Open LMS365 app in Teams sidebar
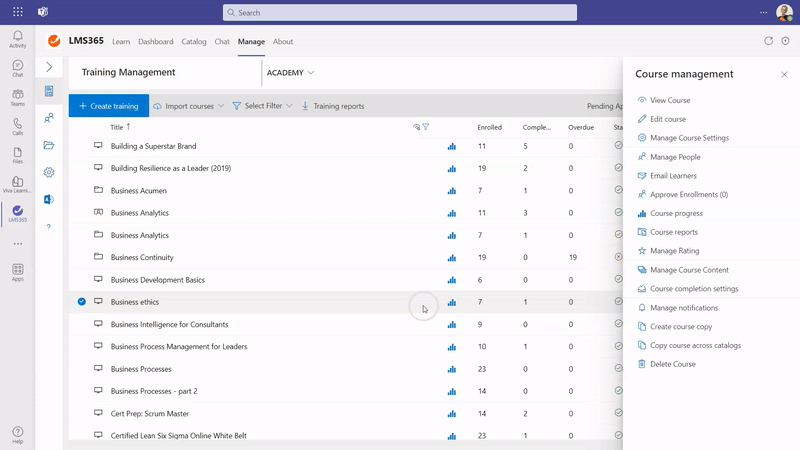Image resolution: width=800 pixels, height=450 pixels. 18,214
